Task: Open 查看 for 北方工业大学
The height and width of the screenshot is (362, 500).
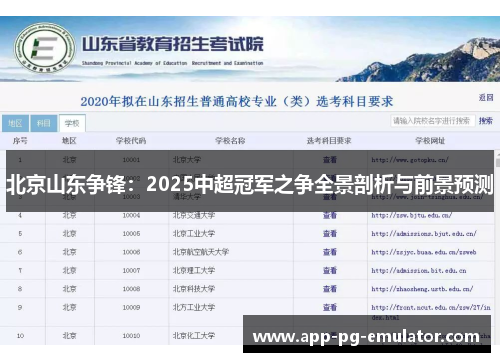Action: (x=330, y=307)
